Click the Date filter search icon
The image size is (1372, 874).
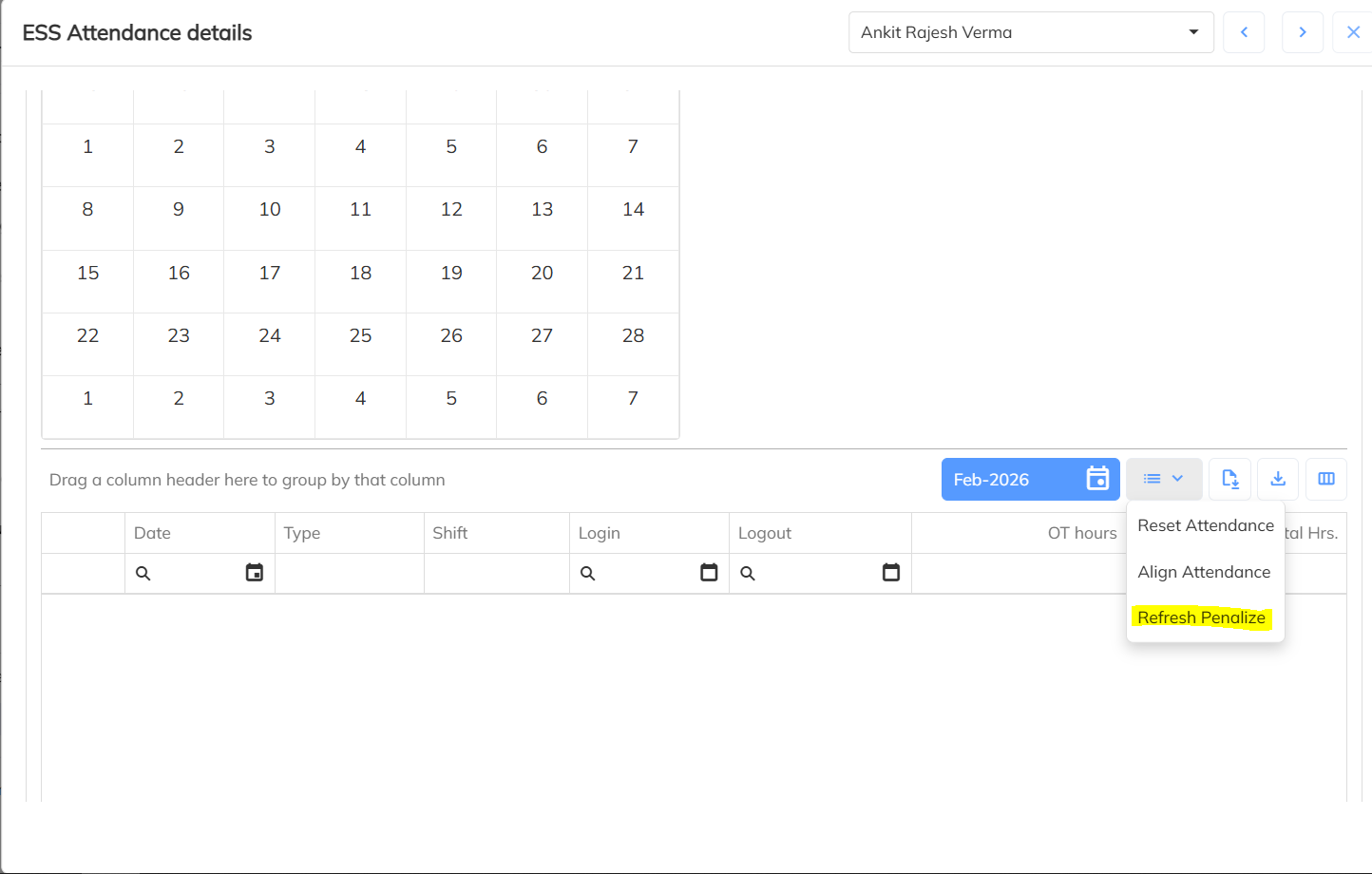click(143, 574)
